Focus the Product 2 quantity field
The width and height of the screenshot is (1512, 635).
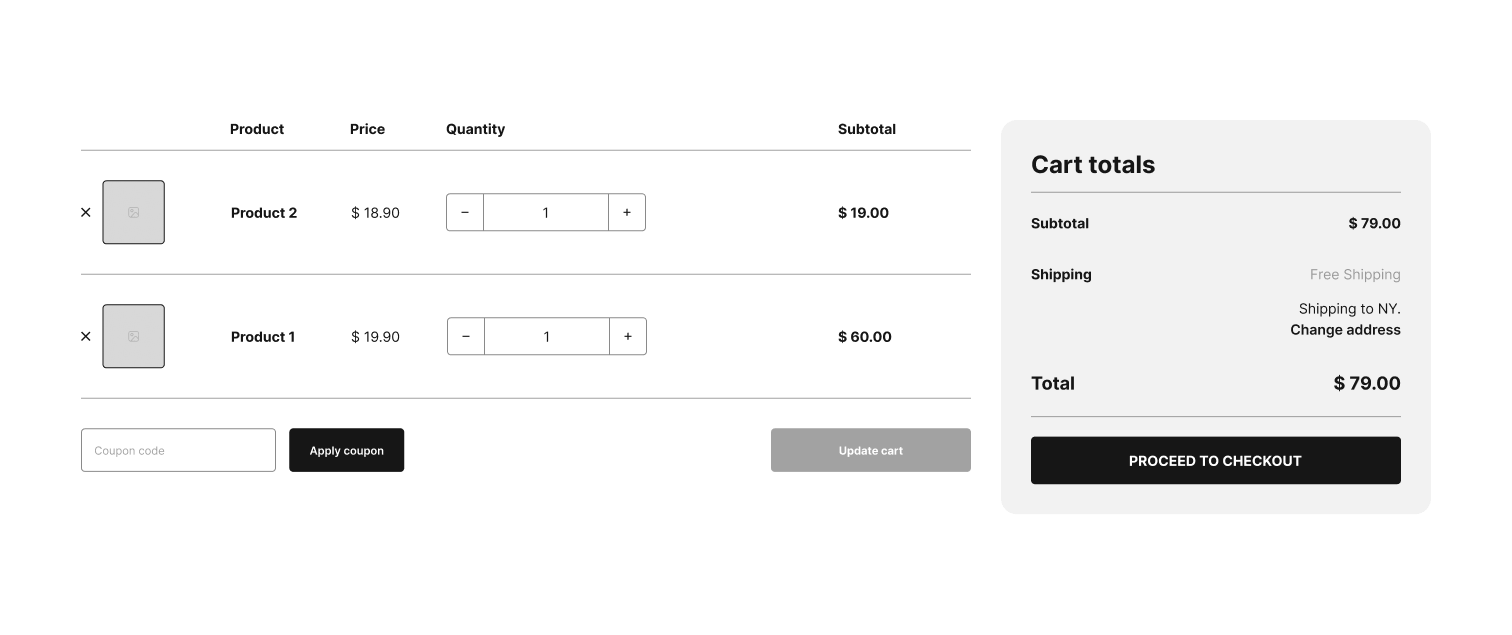(546, 212)
